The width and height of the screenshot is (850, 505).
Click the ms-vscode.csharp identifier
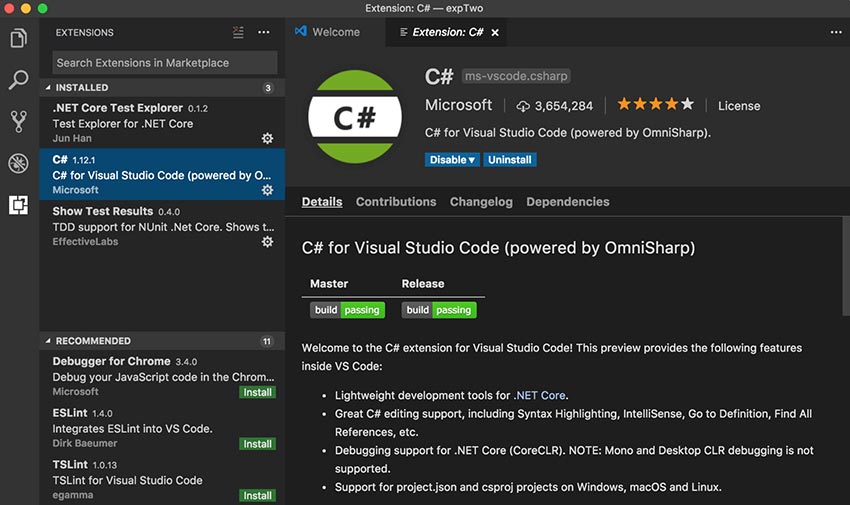(x=516, y=76)
